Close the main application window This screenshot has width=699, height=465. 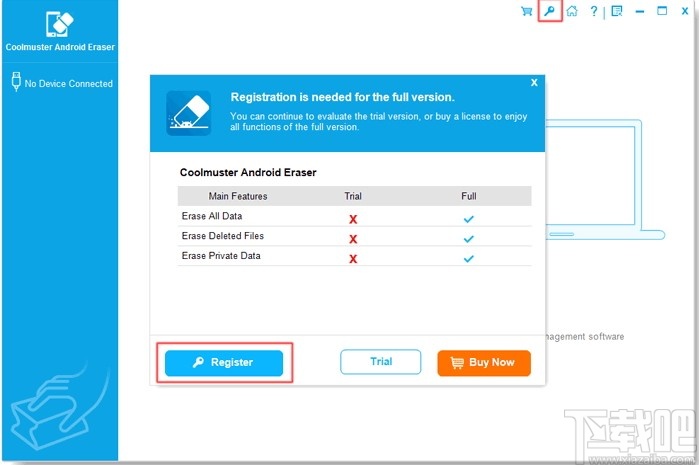tap(685, 11)
